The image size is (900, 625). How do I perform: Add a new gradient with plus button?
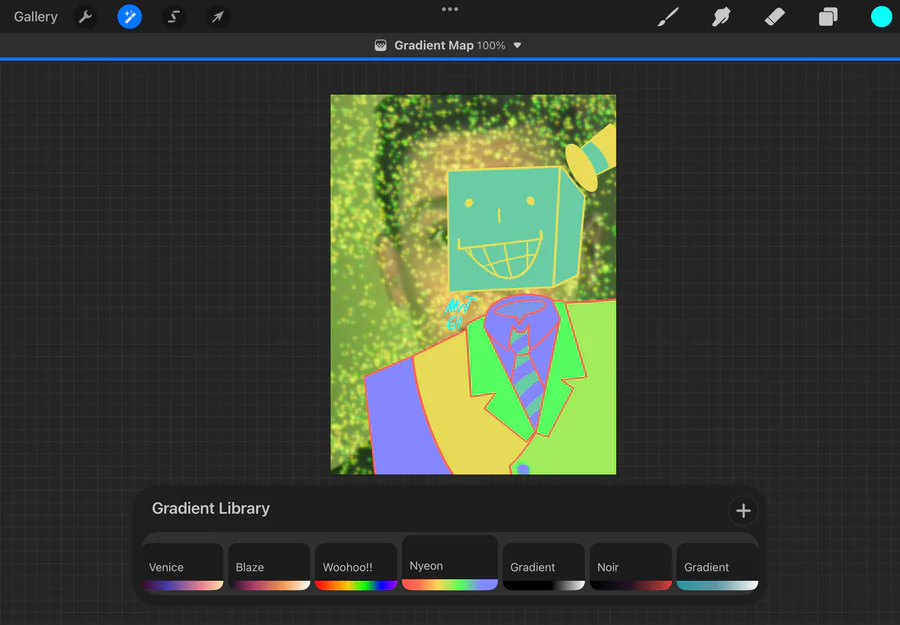743,510
